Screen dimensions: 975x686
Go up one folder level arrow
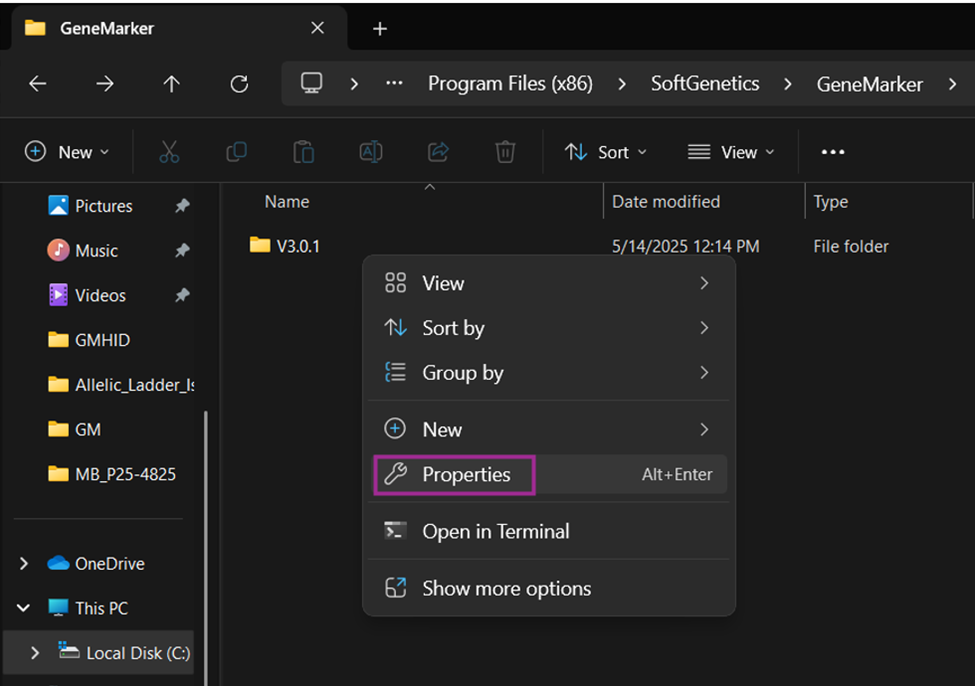coord(171,84)
